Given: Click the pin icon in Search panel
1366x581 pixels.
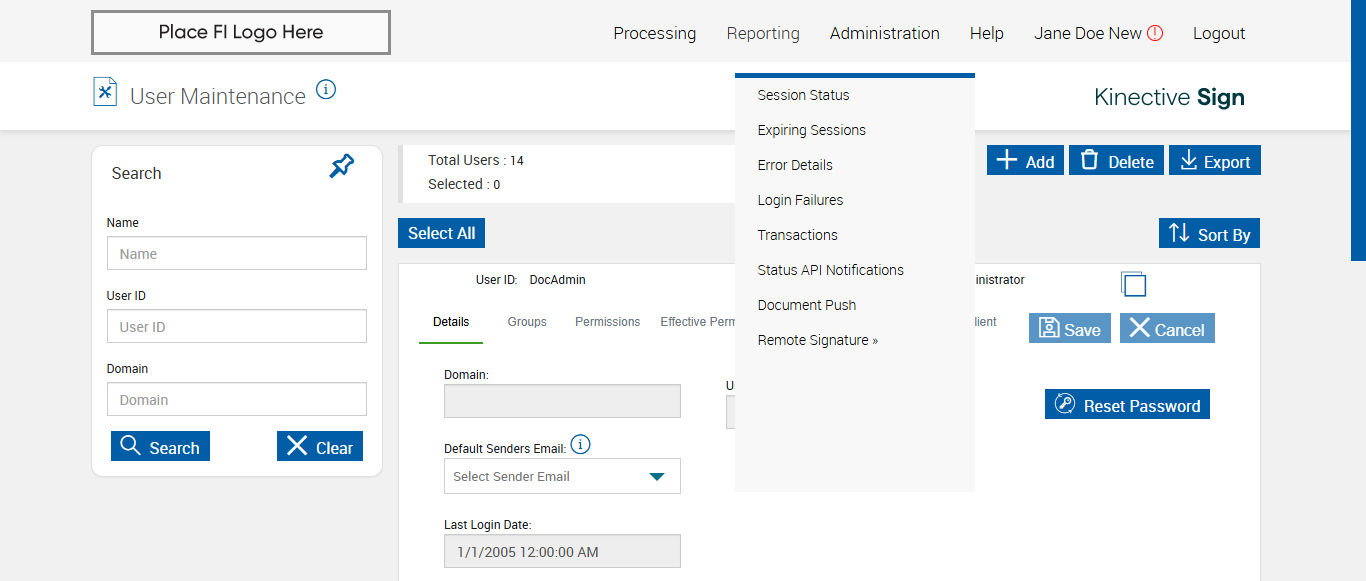Looking at the screenshot, I should [x=342, y=167].
